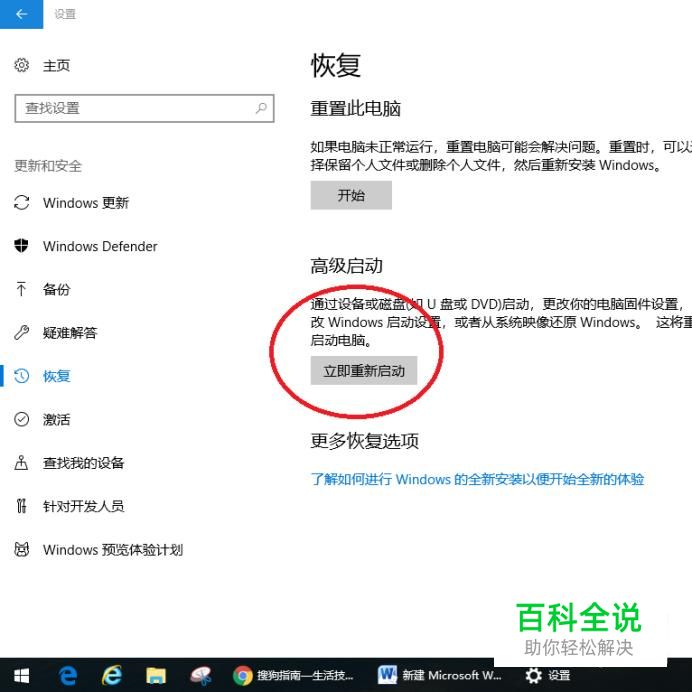Launch Internet Explorer from taskbar

point(112,675)
